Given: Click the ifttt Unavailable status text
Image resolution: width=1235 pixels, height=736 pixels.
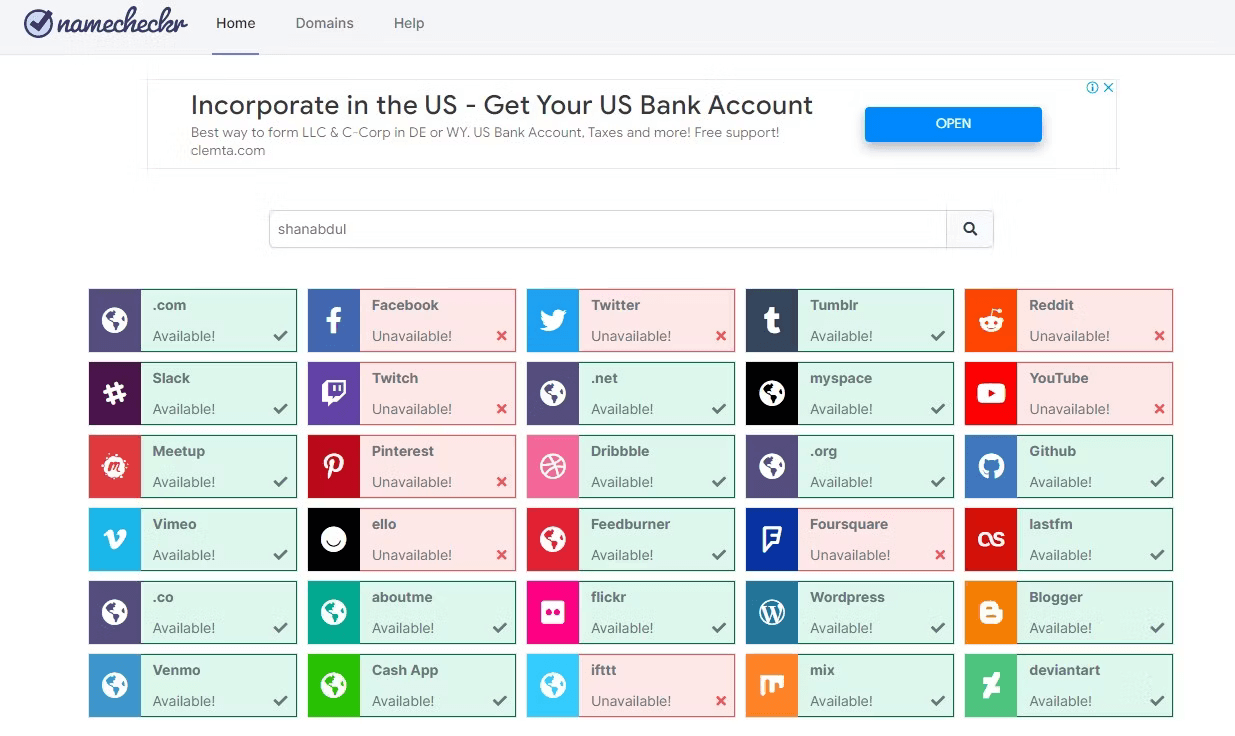Looking at the screenshot, I should tap(631, 701).
